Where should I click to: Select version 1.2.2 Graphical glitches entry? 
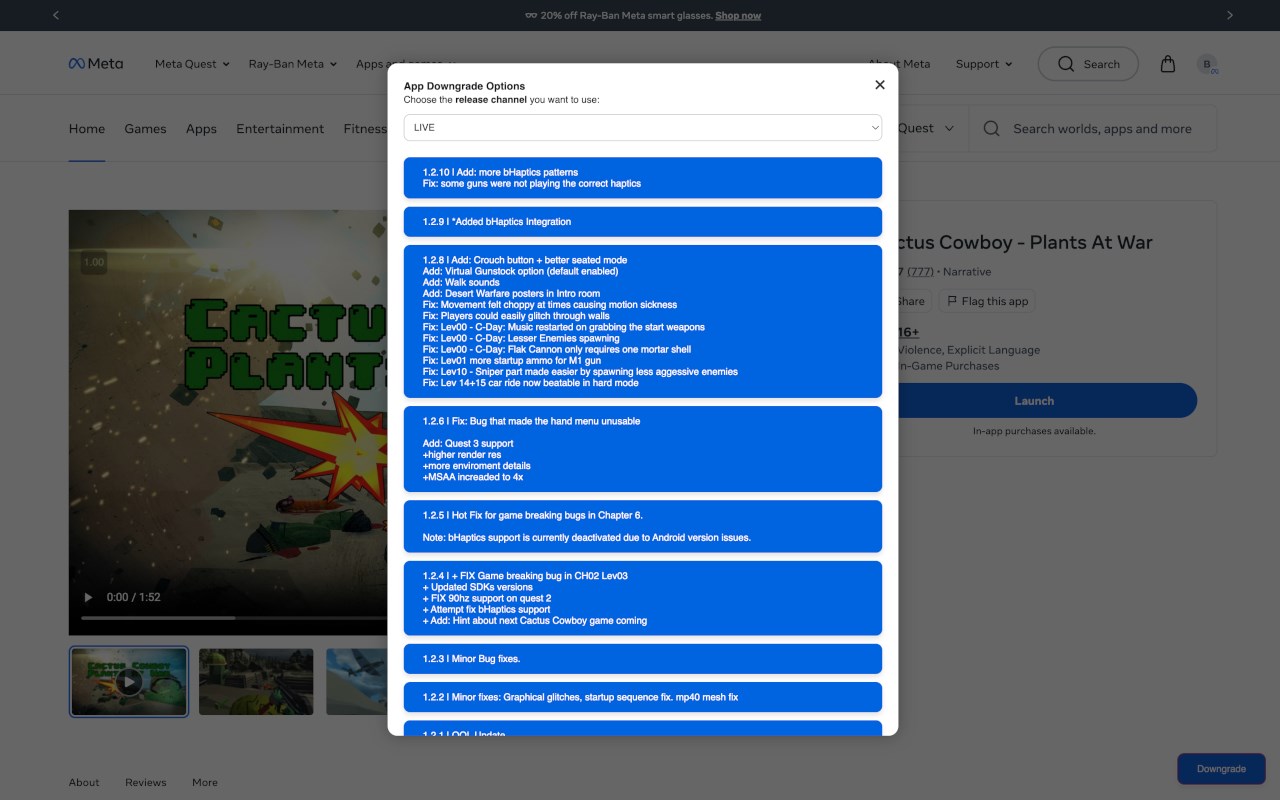643,697
